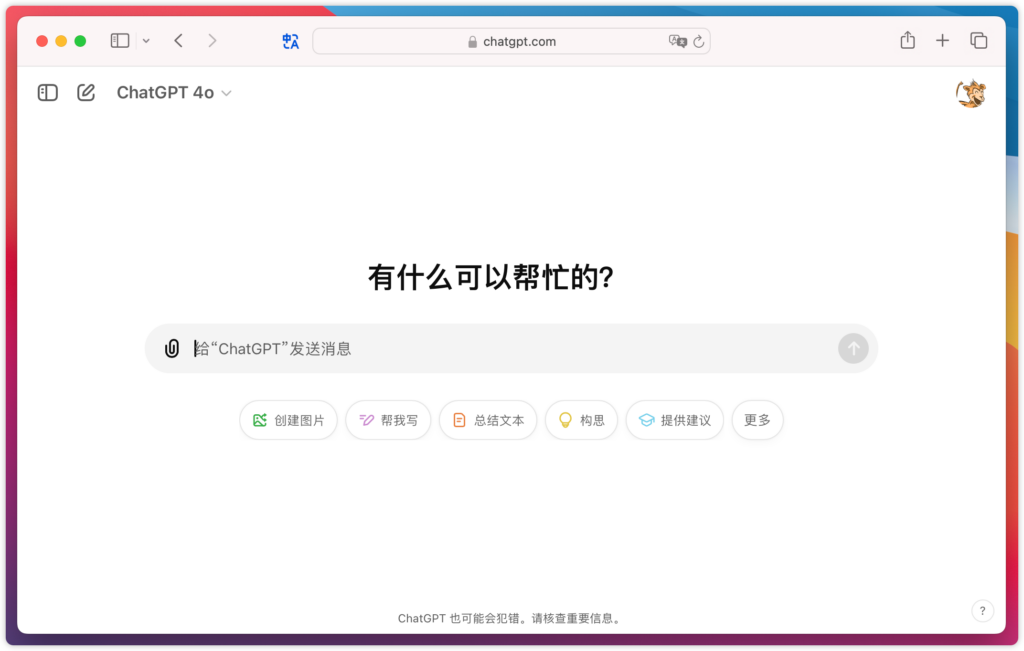
Task: Reload the chatgpt.com page
Action: click(x=698, y=42)
